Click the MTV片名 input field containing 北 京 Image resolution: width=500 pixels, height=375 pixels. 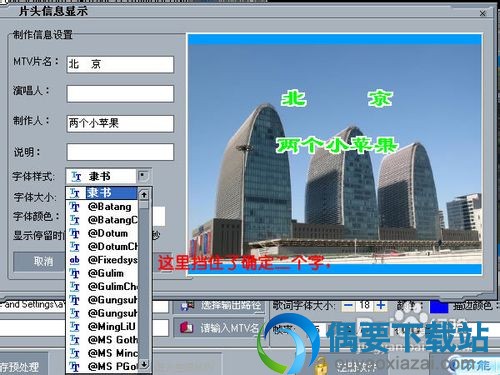click(120, 64)
